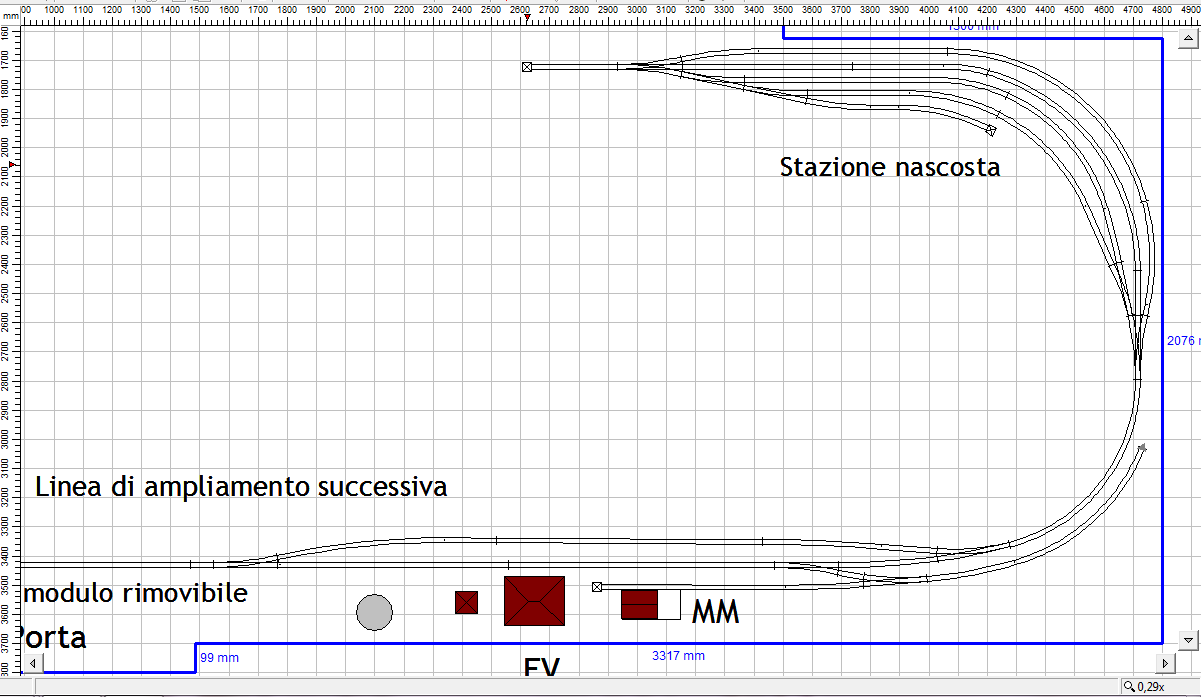The height and width of the screenshot is (697, 1201).
Task: Select the buffer stop left of the MM siding
Action: 597,587
